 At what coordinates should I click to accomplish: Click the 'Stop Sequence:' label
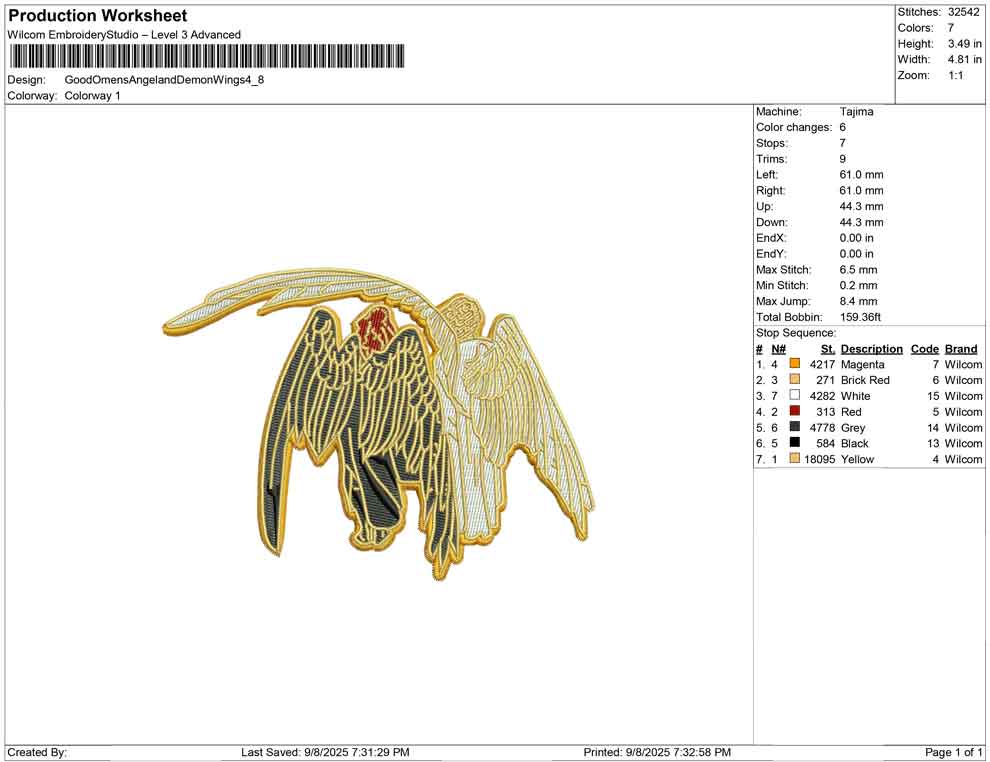pyautogui.click(x=796, y=333)
